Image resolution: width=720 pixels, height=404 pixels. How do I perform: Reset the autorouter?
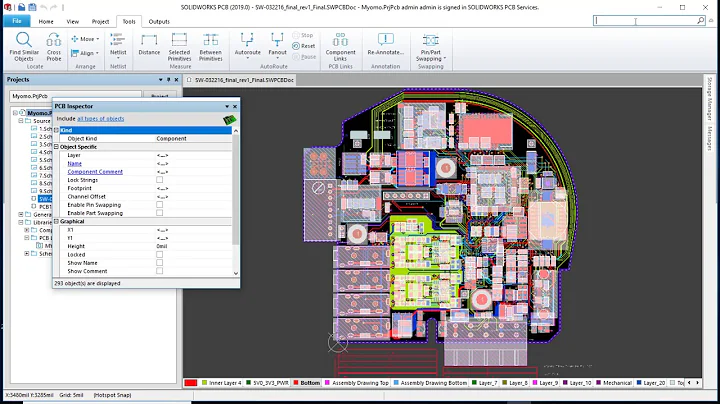(x=304, y=46)
